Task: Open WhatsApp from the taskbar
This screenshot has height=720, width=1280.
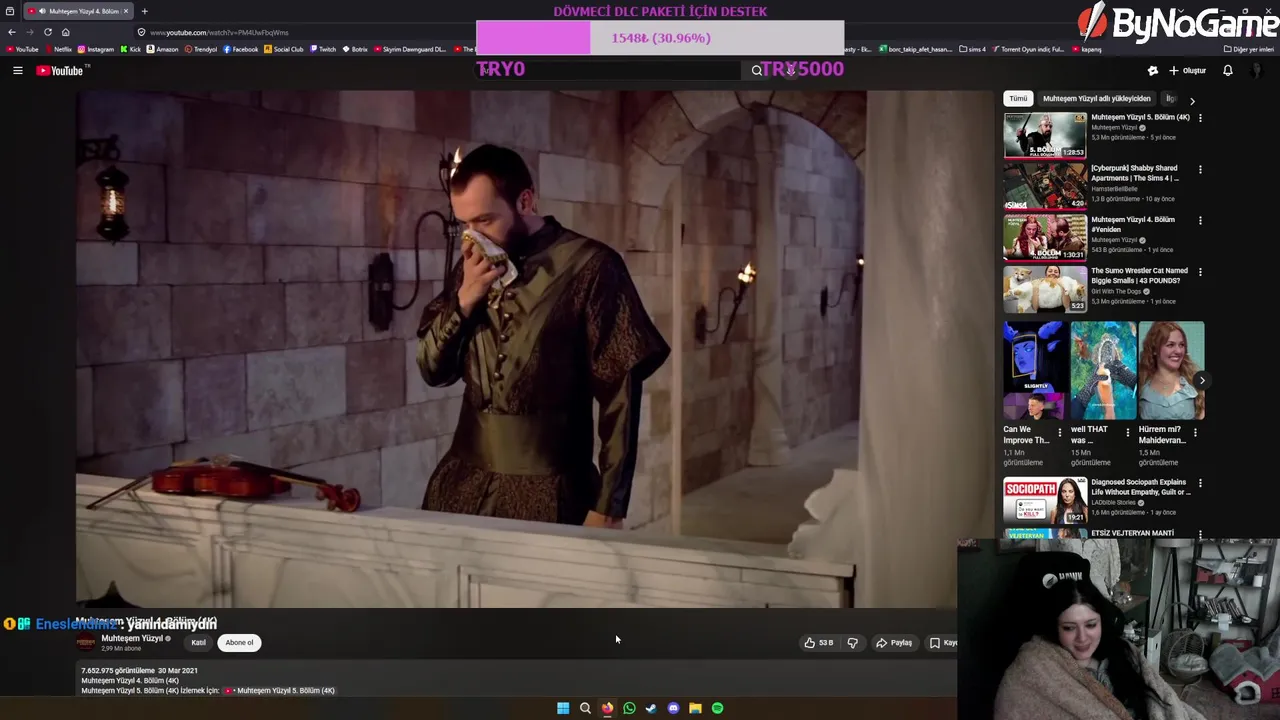Action: (629, 708)
